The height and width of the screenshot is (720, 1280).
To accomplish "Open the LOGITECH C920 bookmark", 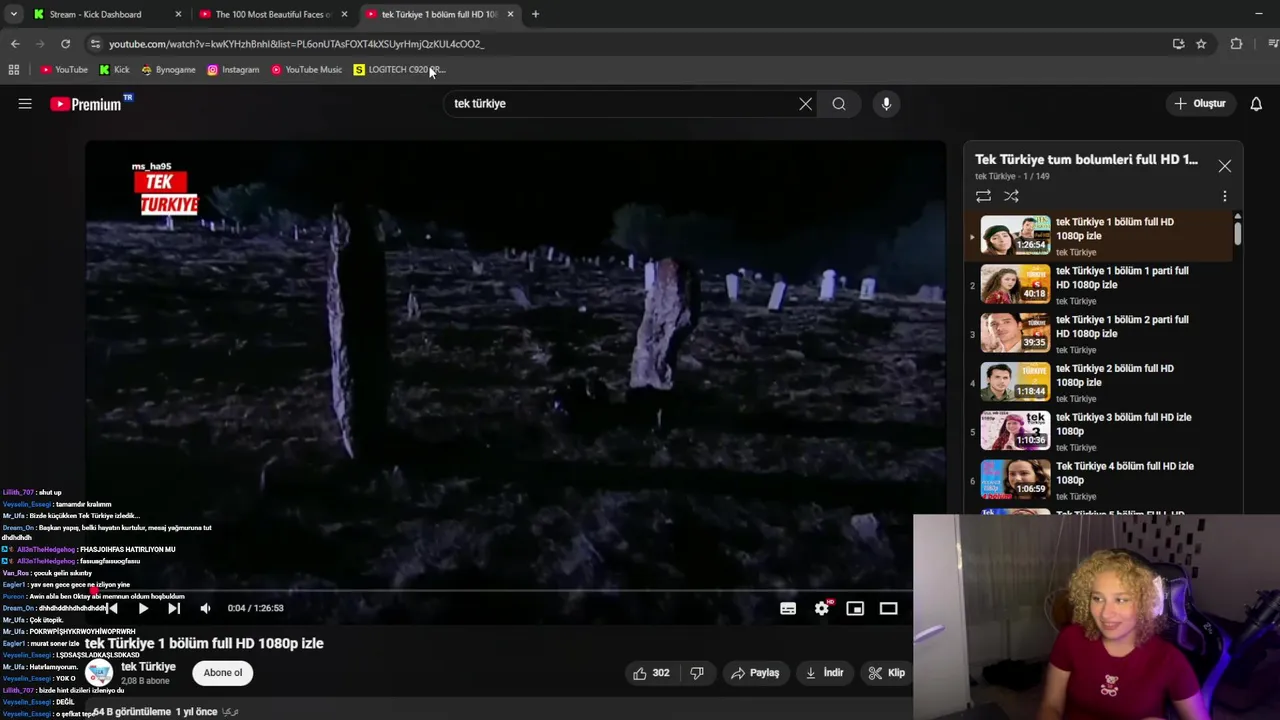I will (x=399, y=70).
